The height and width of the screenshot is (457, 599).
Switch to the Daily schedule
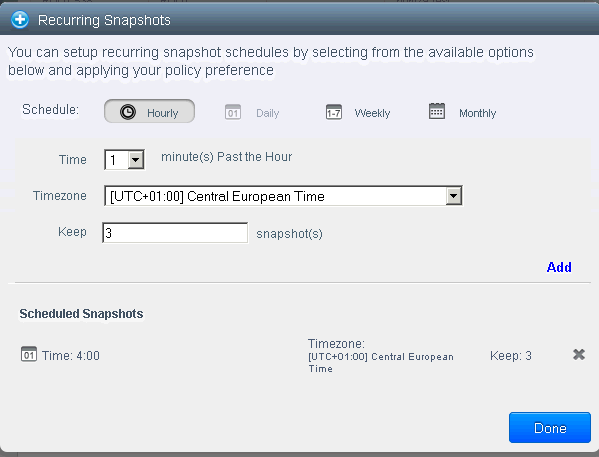pyautogui.click(x=267, y=113)
